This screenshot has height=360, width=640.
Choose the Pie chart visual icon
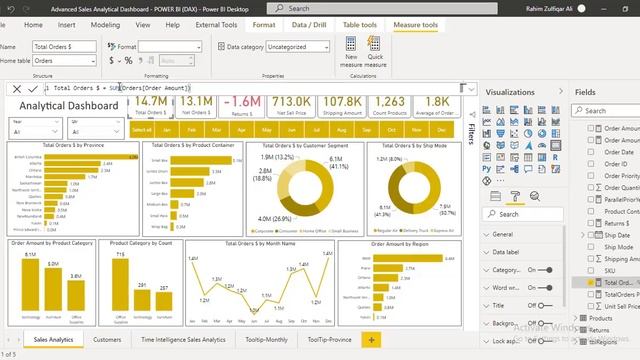[x=528, y=133]
